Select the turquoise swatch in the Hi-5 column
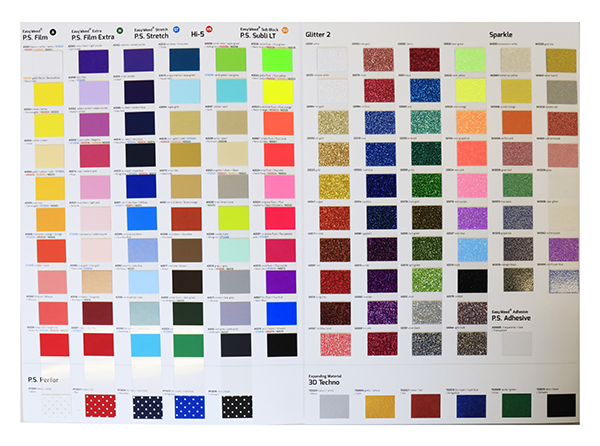 tap(232, 91)
